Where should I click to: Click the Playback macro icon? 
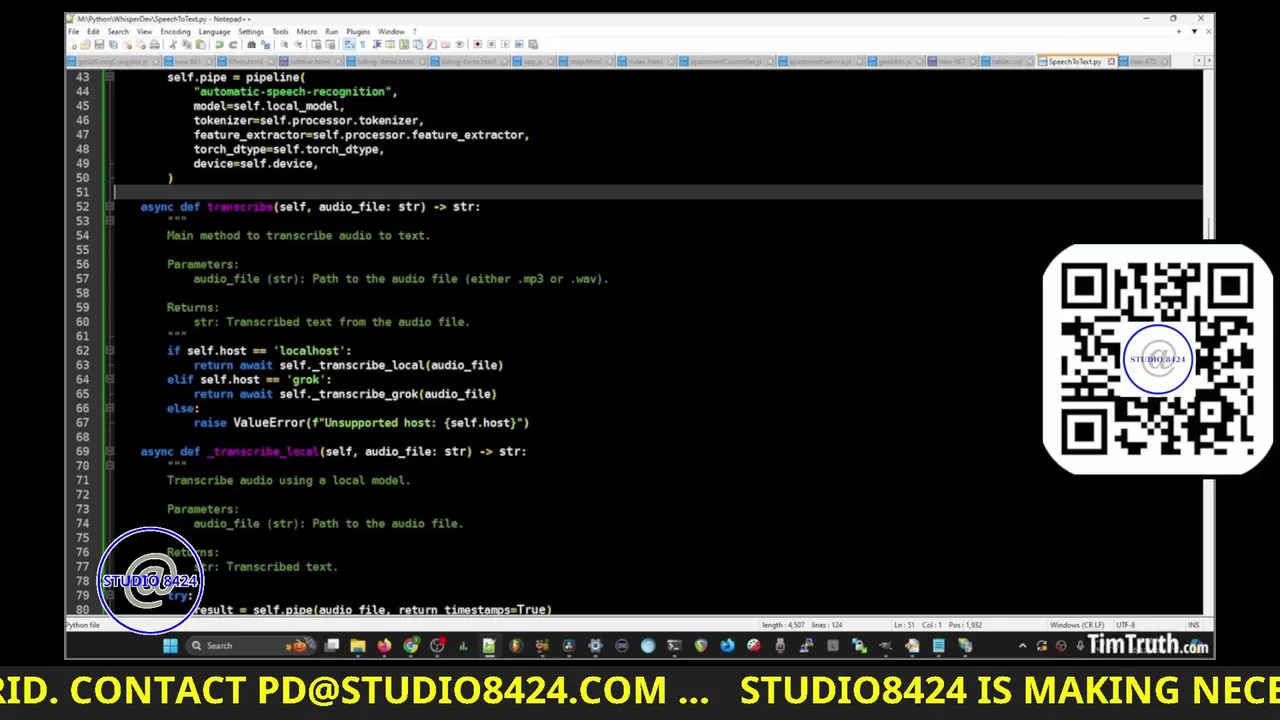click(x=506, y=44)
